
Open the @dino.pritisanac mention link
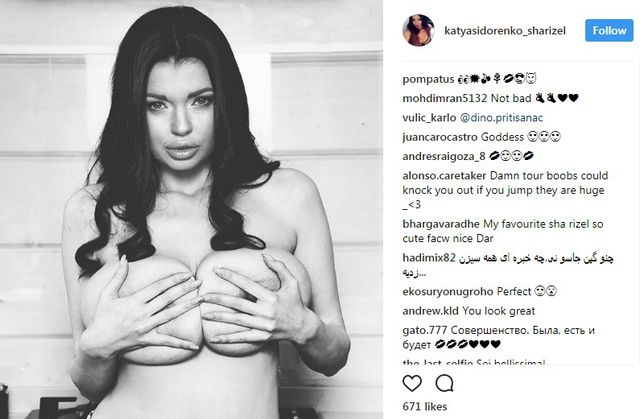[501, 118]
